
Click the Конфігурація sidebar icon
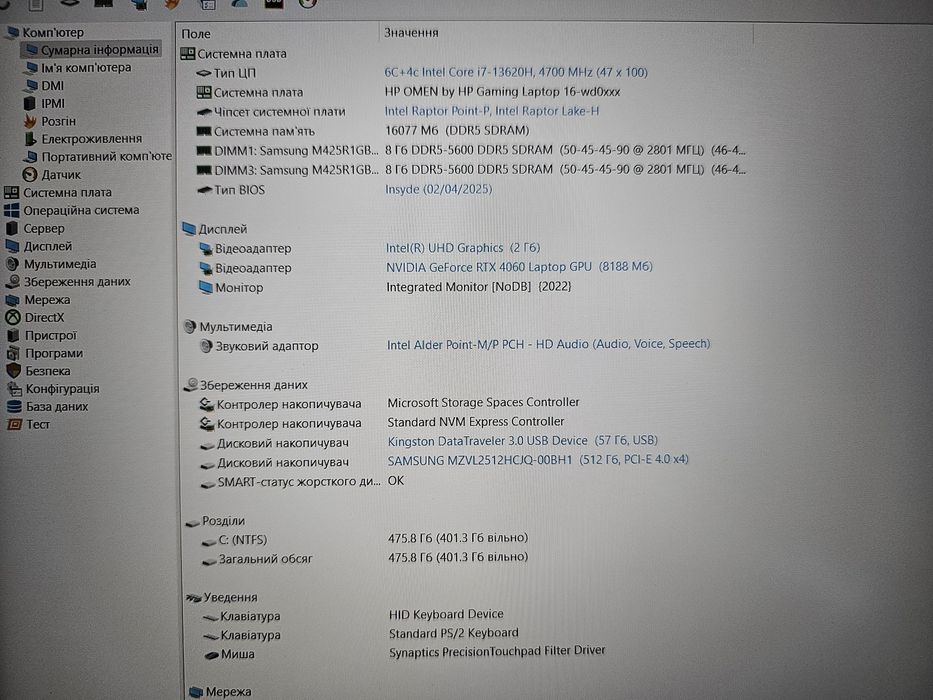[14, 389]
